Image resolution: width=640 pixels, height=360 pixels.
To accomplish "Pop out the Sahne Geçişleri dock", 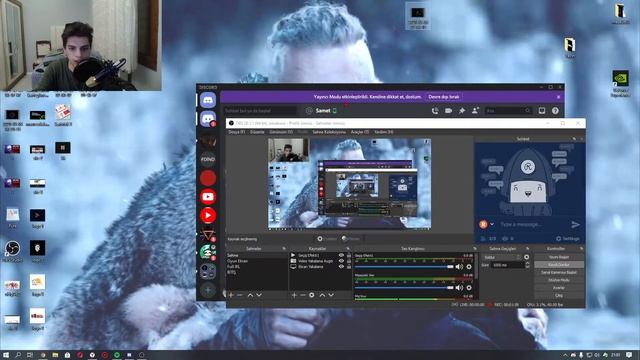I will 527,249.
